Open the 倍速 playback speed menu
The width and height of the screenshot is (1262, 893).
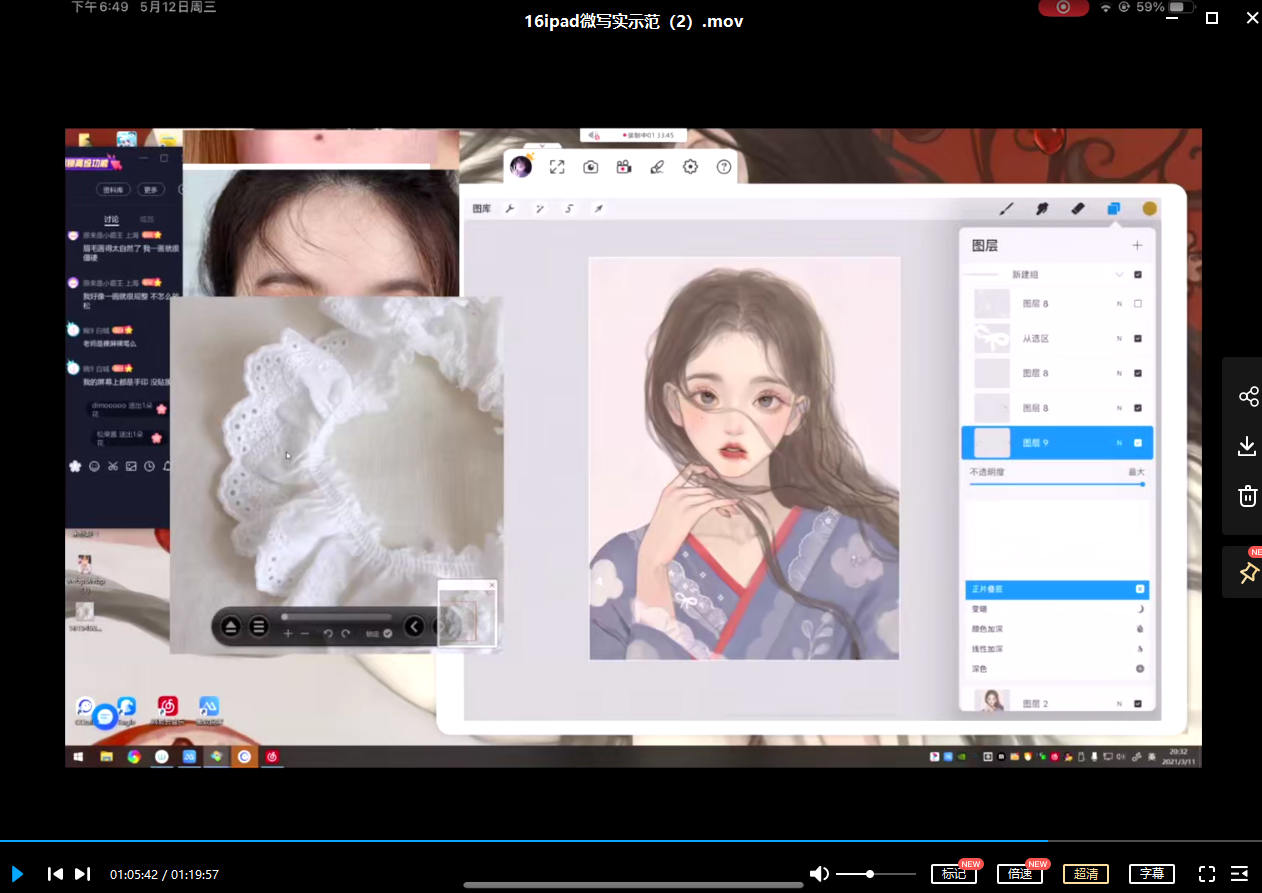[x=1019, y=874]
